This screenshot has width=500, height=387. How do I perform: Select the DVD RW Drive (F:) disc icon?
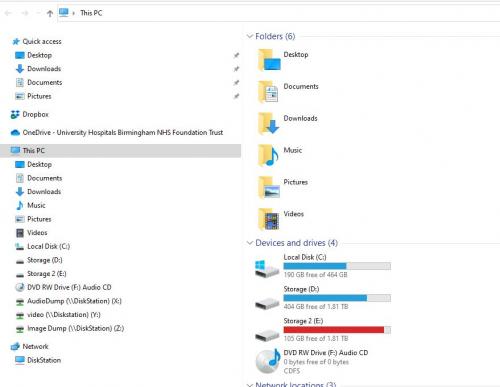coord(268,361)
